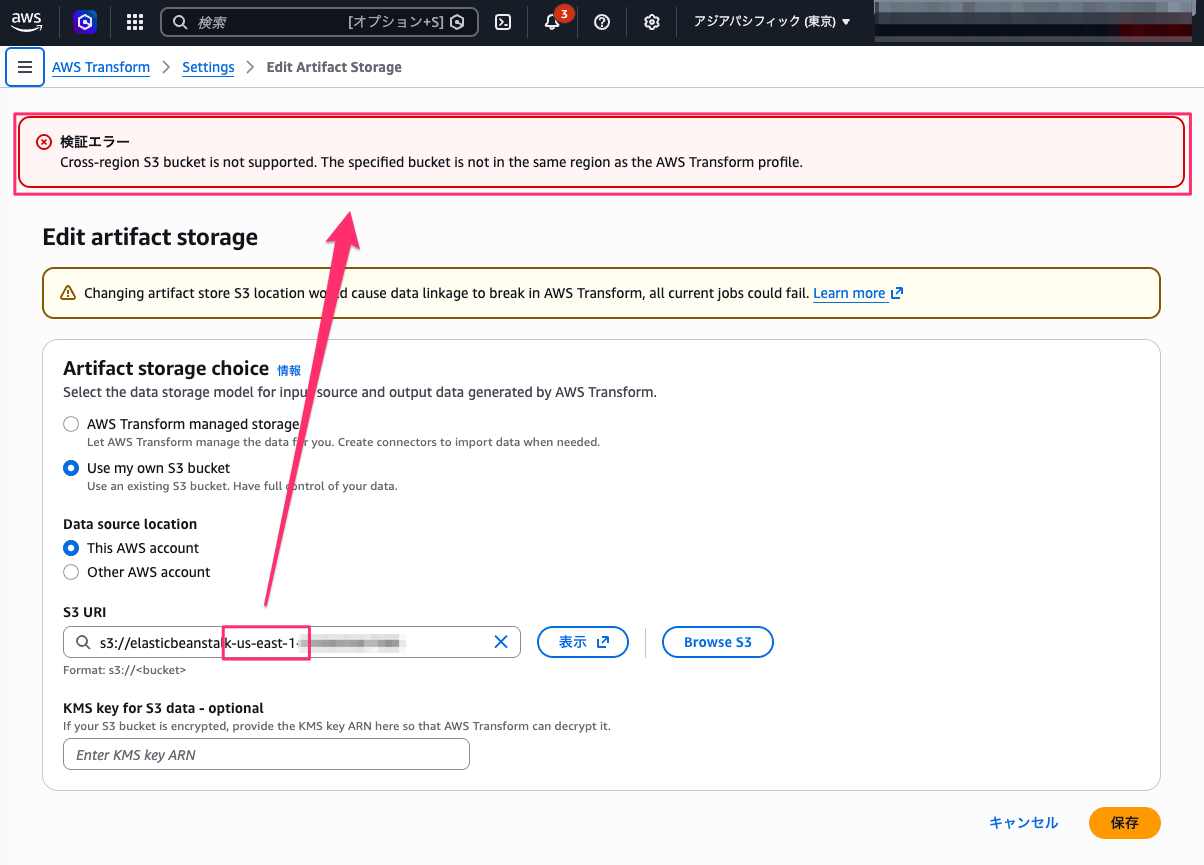Viewport: 1204px width, 865px height.
Task: Open the Amazon Q icon in header
Action: click(85, 21)
